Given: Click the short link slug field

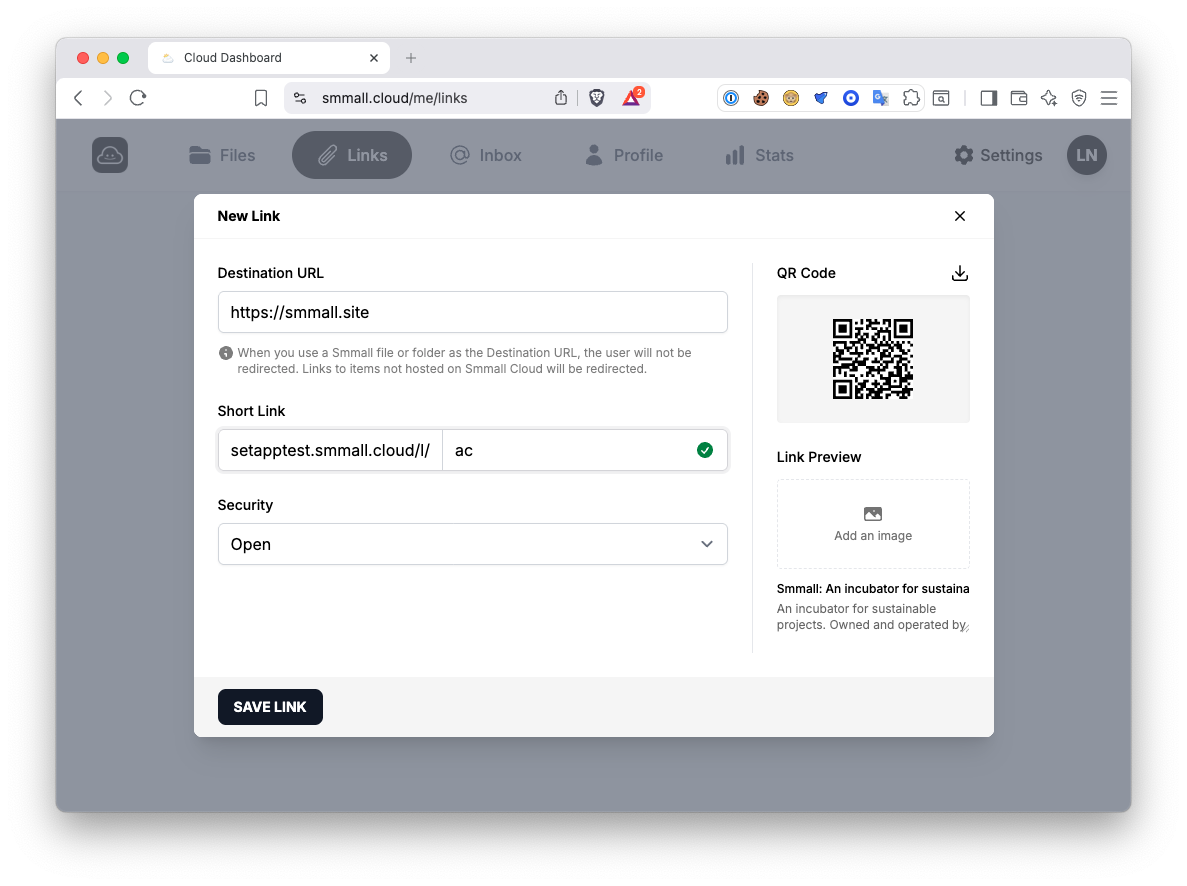Looking at the screenshot, I should [x=570, y=450].
